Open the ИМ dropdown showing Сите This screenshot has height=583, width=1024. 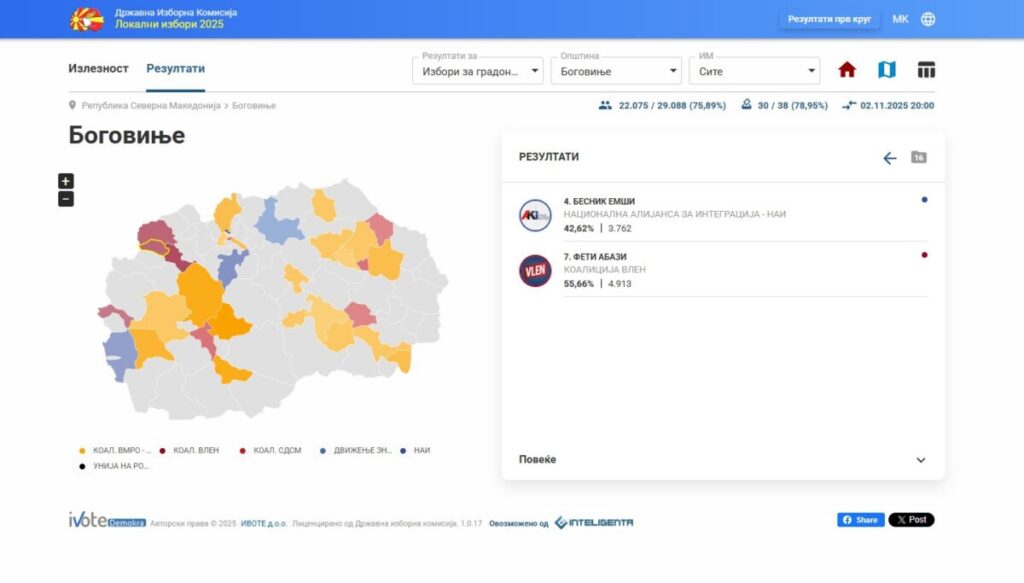(x=755, y=70)
